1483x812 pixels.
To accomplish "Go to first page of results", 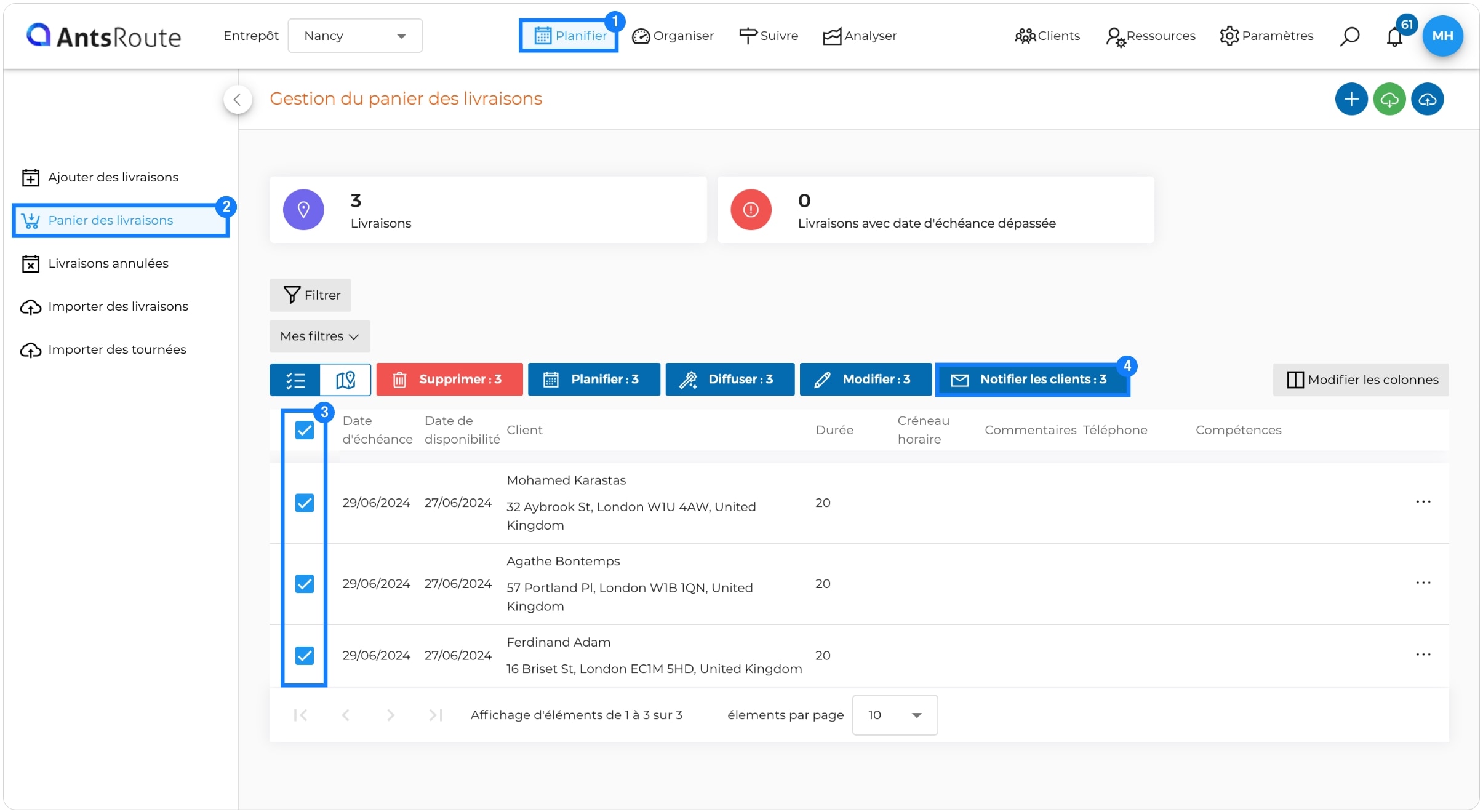I will coord(300,715).
